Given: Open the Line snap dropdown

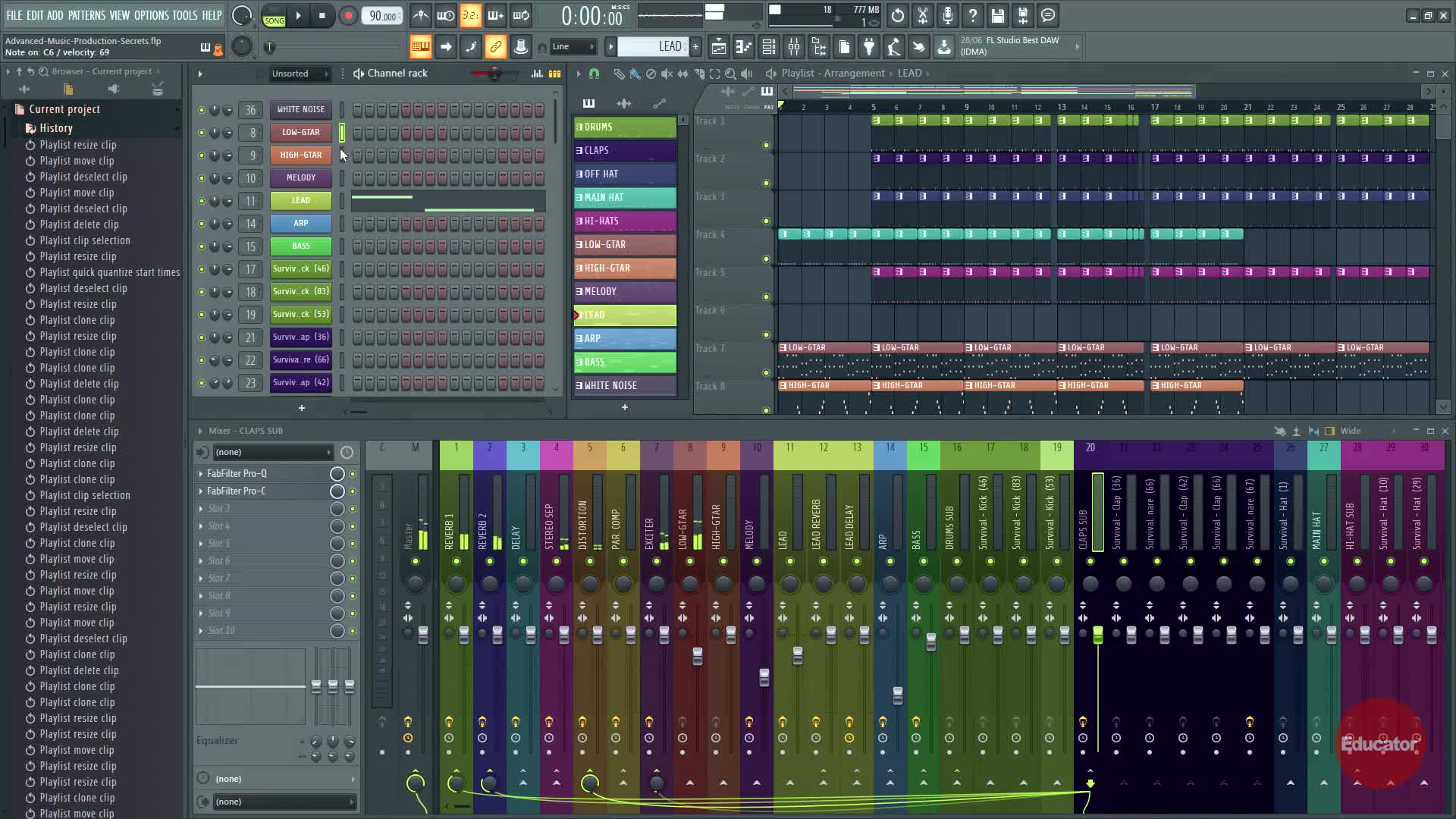Looking at the screenshot, I should (x=573, y=47).
